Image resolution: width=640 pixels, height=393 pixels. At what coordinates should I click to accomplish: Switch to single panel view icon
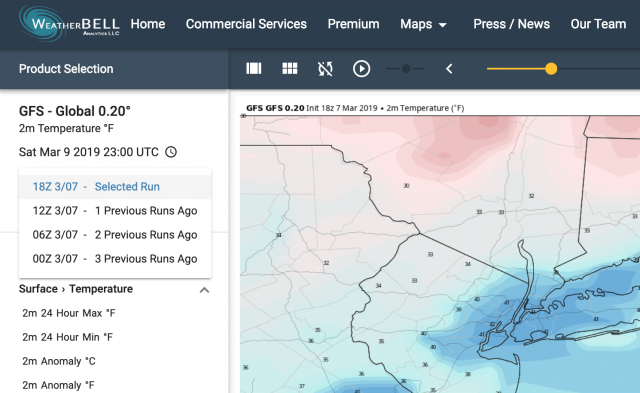pyautogui.click(x=254, y=69)
